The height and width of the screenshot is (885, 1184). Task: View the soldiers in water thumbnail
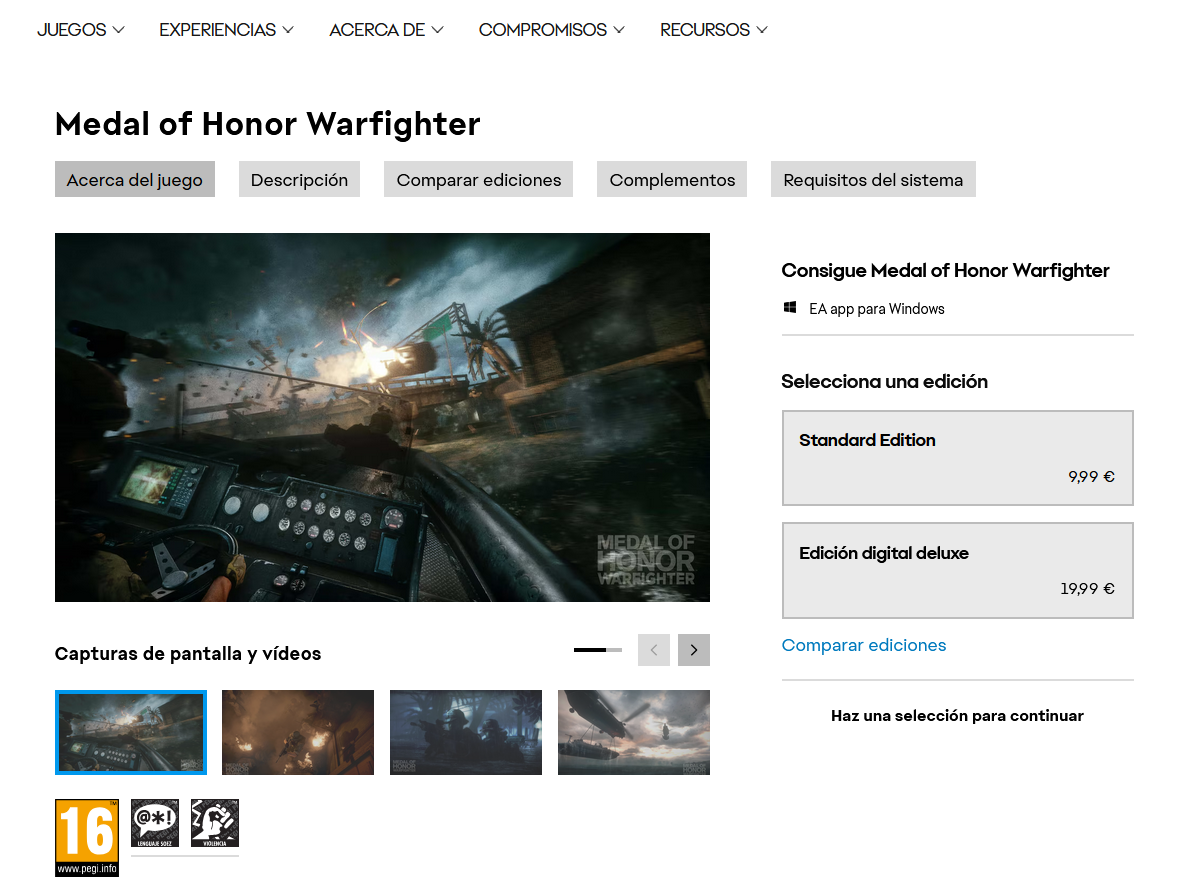[466, 732]
